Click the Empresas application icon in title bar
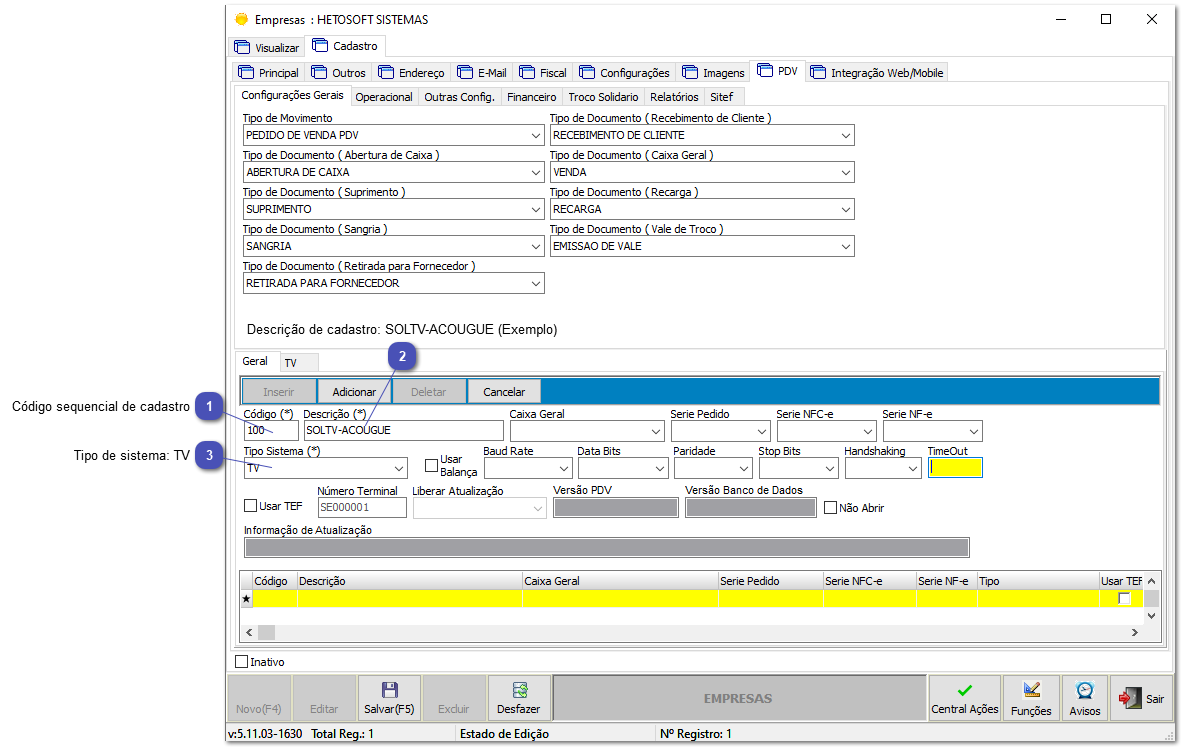The height and width of the screenshot is (750, 1184). point(241,18)
